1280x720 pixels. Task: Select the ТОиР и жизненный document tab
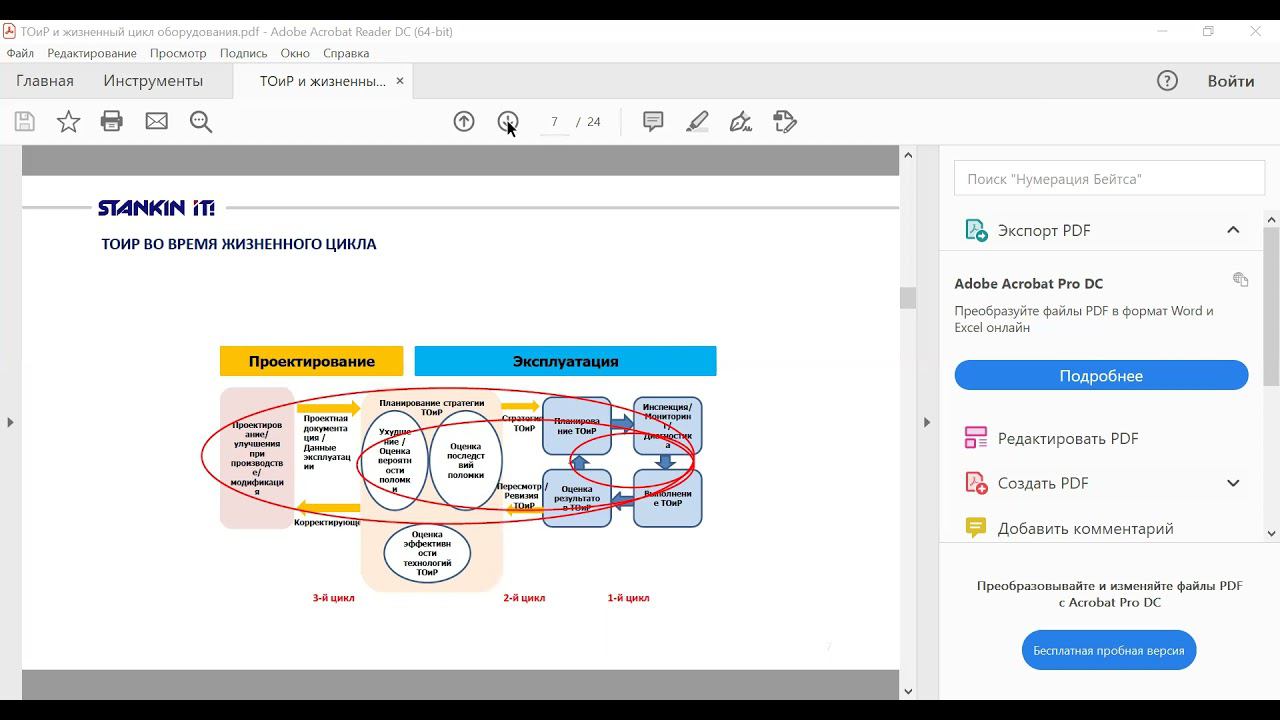[x=322, y=81]
